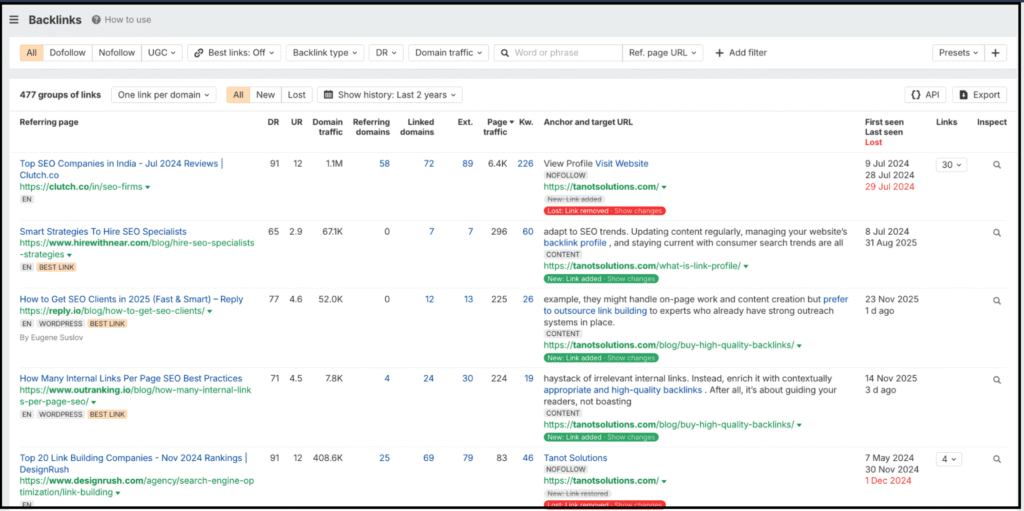Open the UGC dropdown
Image resolution: width=1024 pixels, height=511 pixels.
tap(162, 53)
